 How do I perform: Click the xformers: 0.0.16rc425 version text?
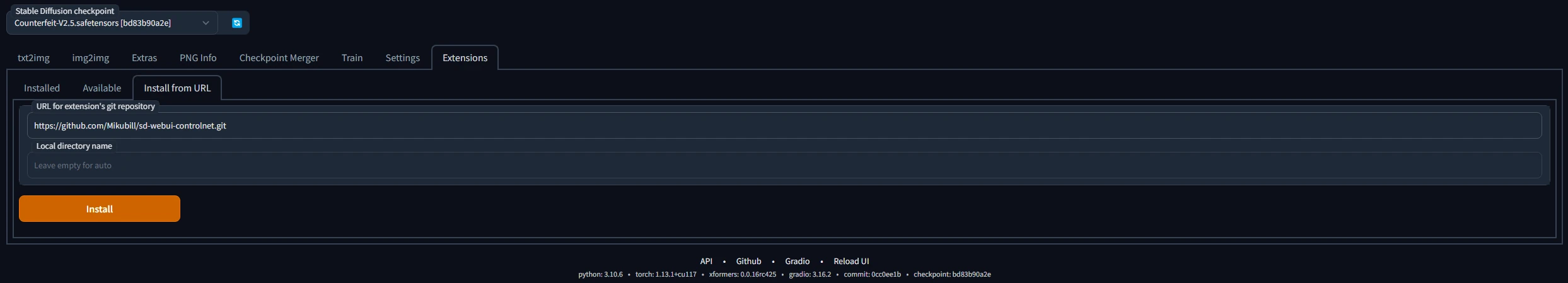pos(743,274)
